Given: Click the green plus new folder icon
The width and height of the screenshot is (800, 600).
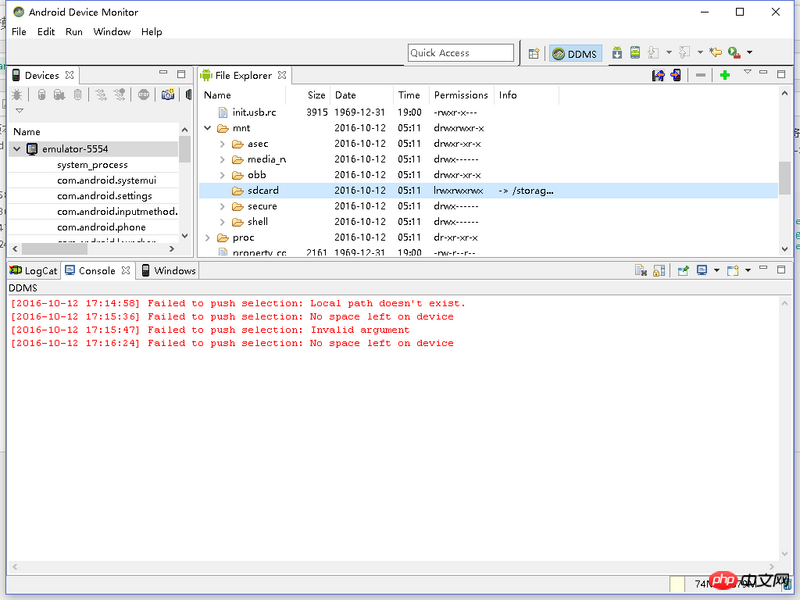Looking at the screenshot, I should [x=725, y=75].
